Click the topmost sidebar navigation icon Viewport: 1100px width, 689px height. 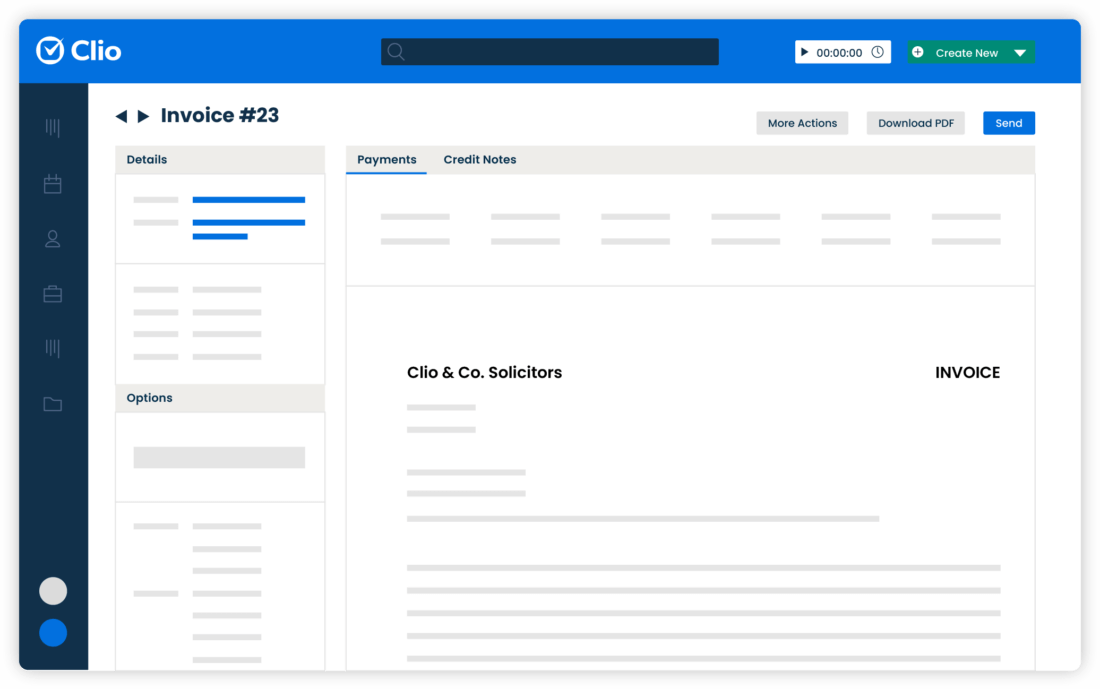pos(53,128)
